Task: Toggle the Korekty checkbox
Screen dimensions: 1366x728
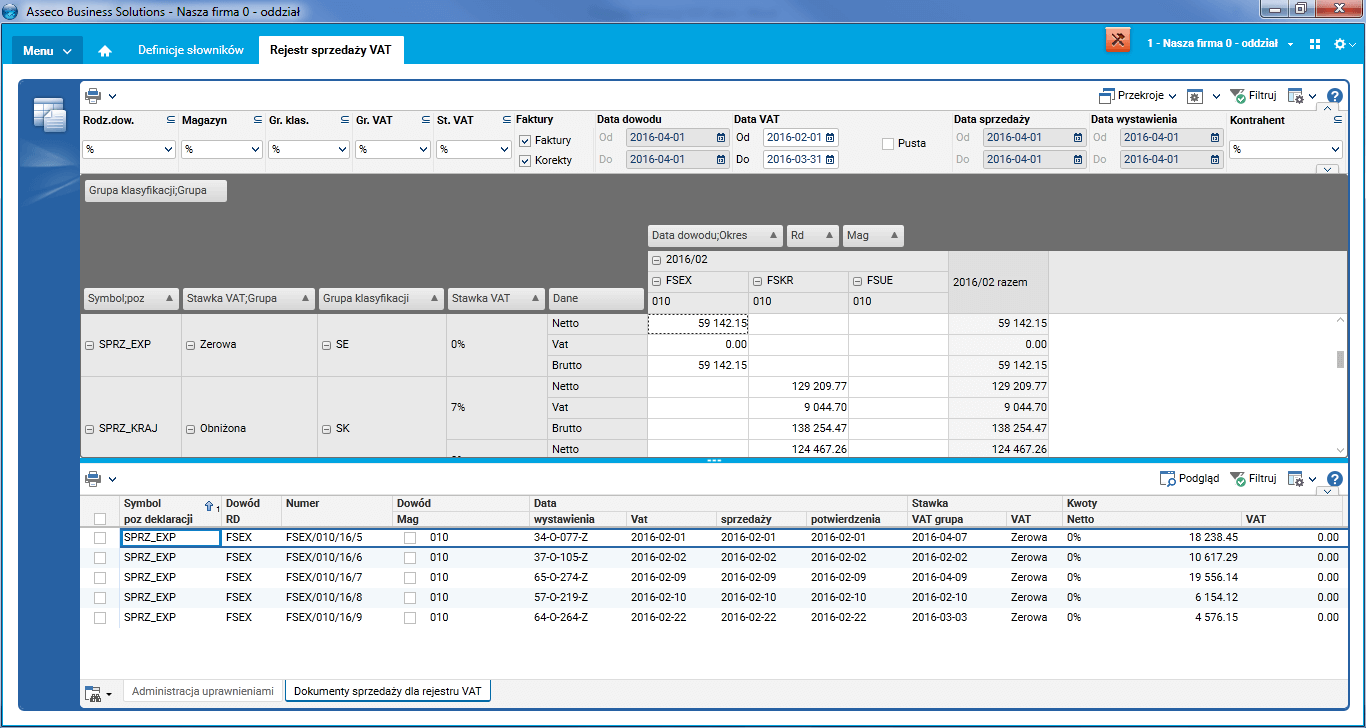Action: click(525, 160)
